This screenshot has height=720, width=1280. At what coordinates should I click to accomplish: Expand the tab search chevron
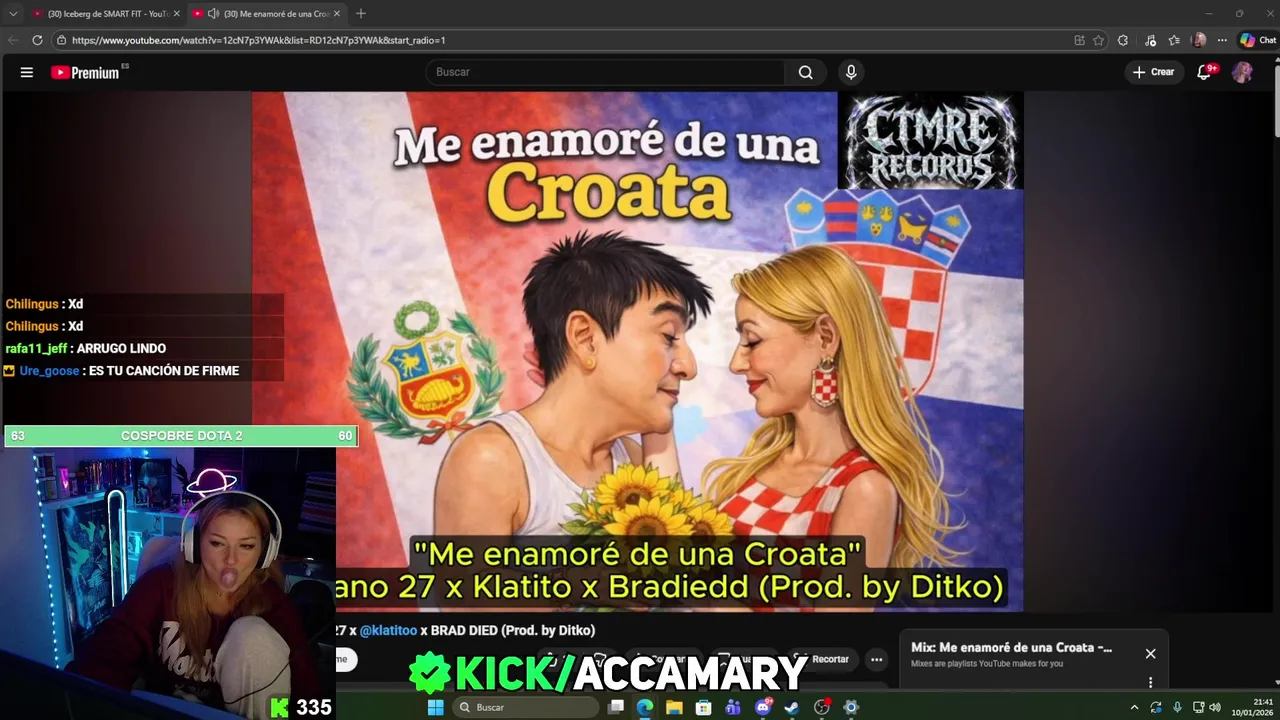tap(13, 13)
